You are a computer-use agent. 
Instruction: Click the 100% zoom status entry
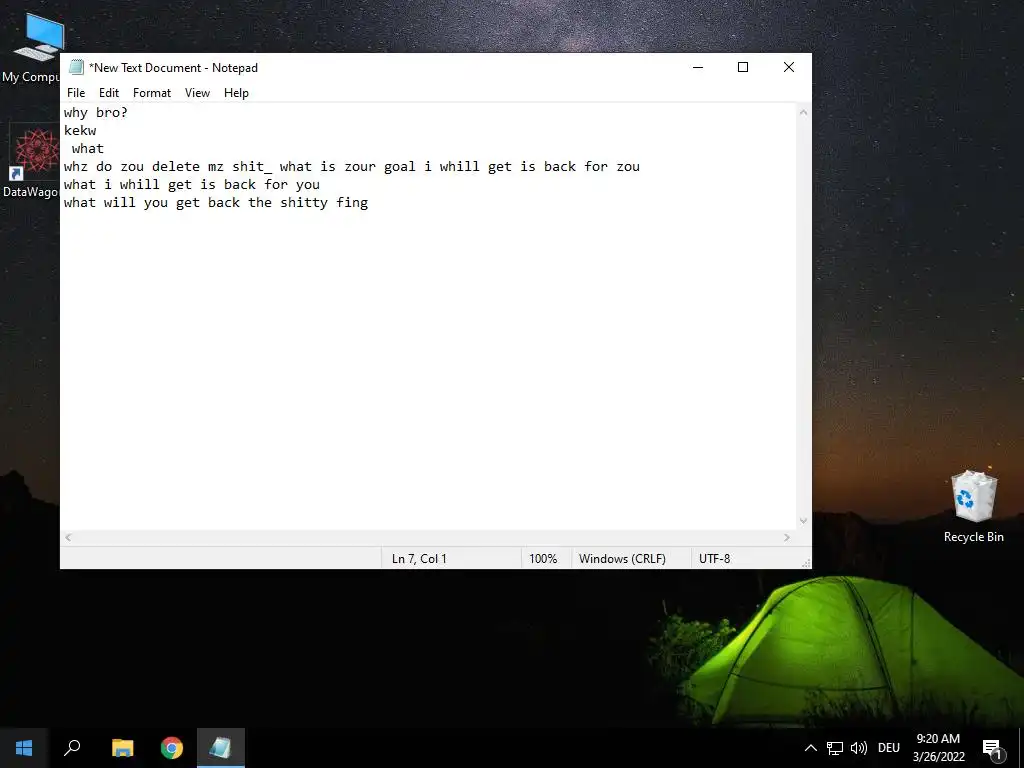pyautogui.click(x=543, y=558)
